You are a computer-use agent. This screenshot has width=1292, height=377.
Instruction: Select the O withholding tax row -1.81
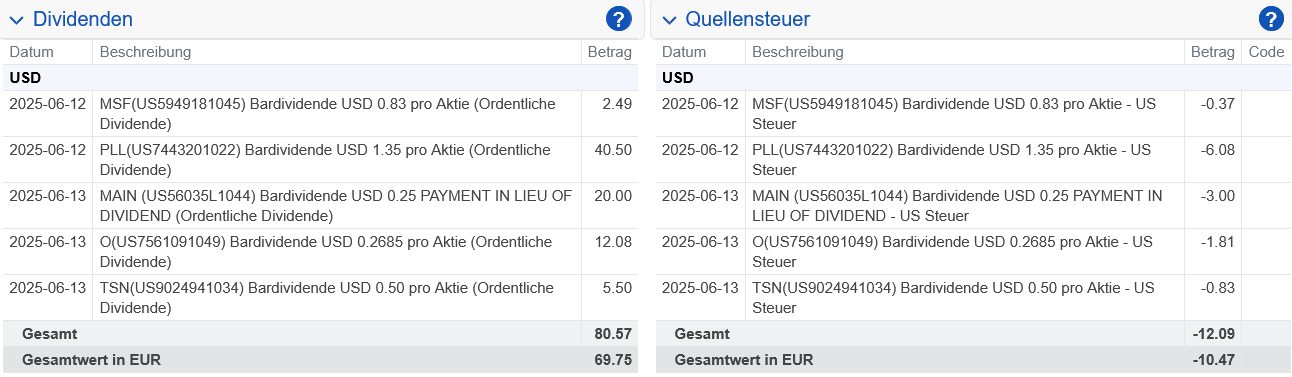coord(973,252)
